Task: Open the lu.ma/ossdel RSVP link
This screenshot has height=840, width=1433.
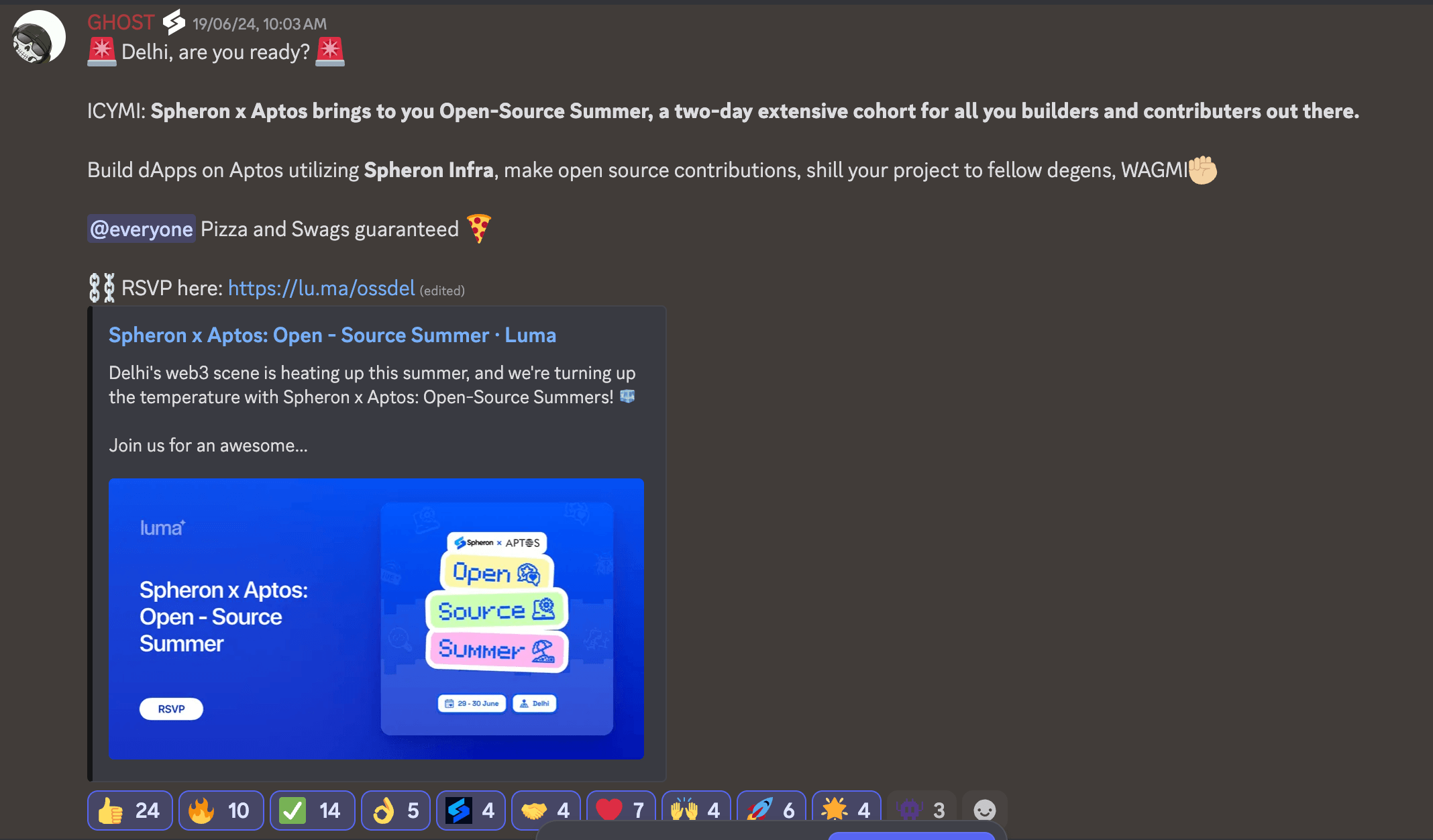Action: pos(321,288)
